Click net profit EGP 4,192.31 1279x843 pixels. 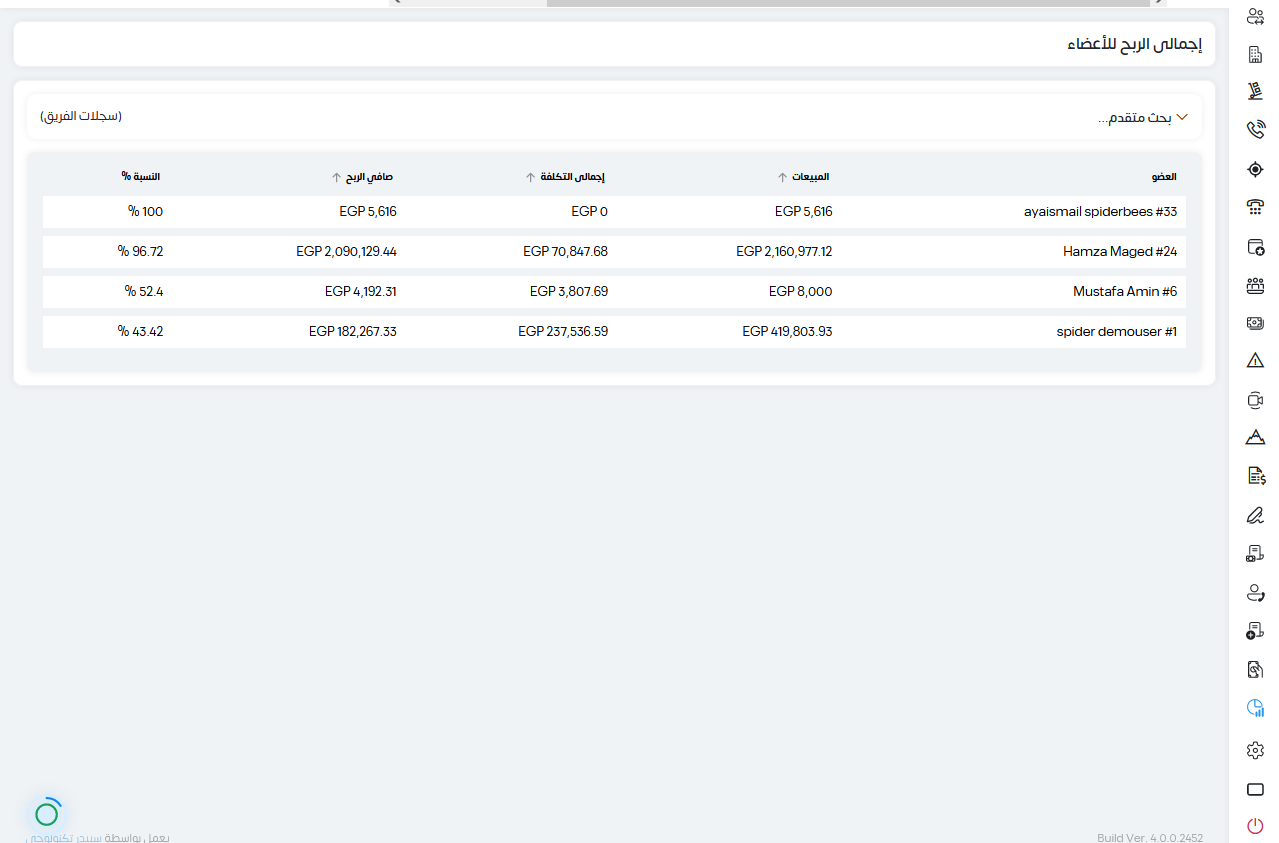coord(361,291)
